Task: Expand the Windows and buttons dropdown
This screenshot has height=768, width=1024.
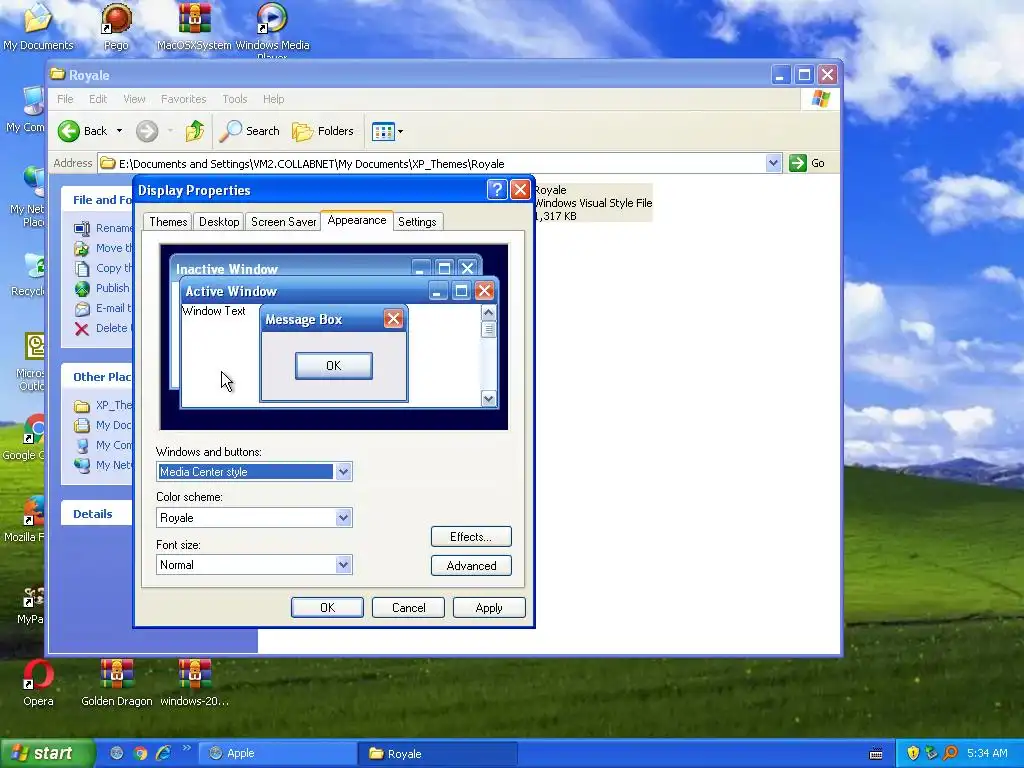Action: pyautogui.click(x=344, y=472)
